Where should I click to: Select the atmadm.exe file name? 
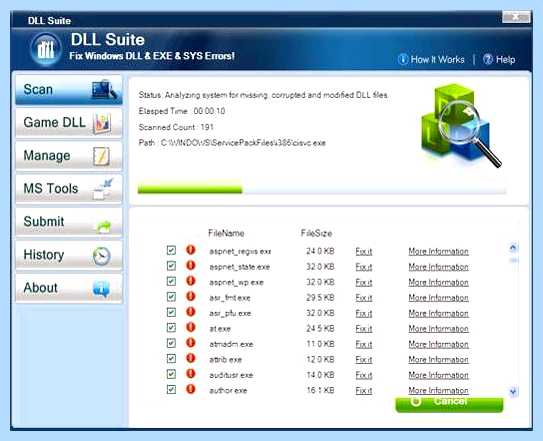(231, 344)
